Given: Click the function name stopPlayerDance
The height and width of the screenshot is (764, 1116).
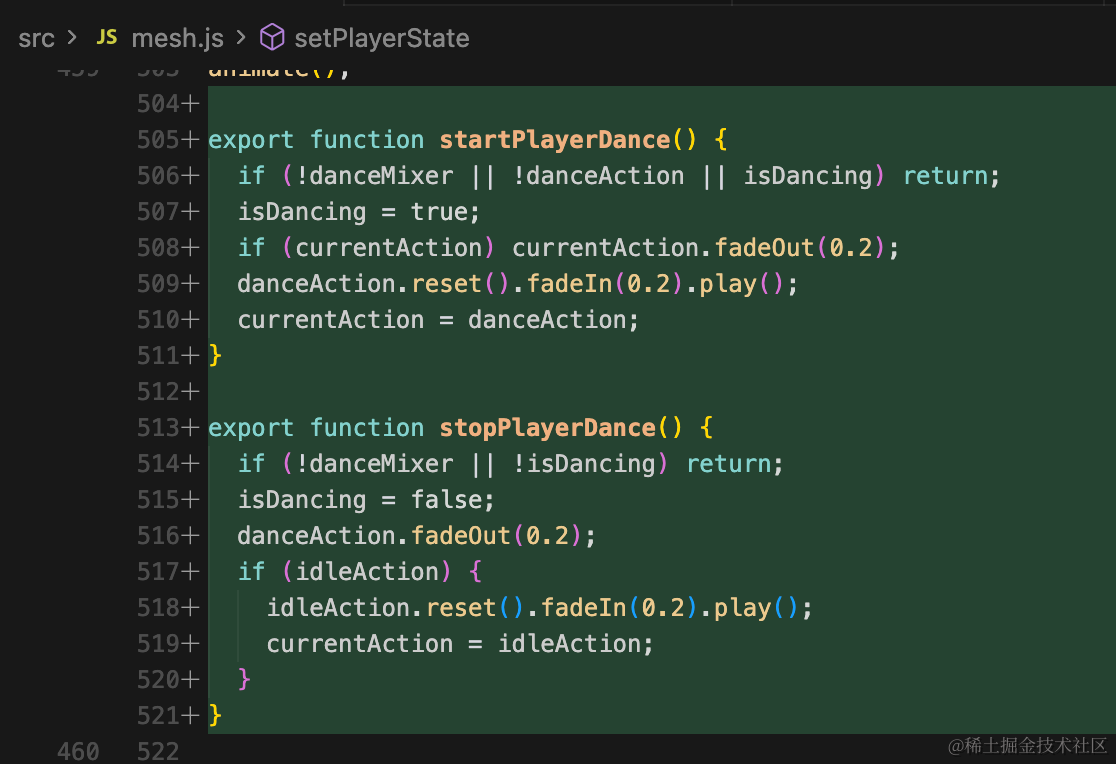Looking at the screenshot, I should [x=547, y=427].
